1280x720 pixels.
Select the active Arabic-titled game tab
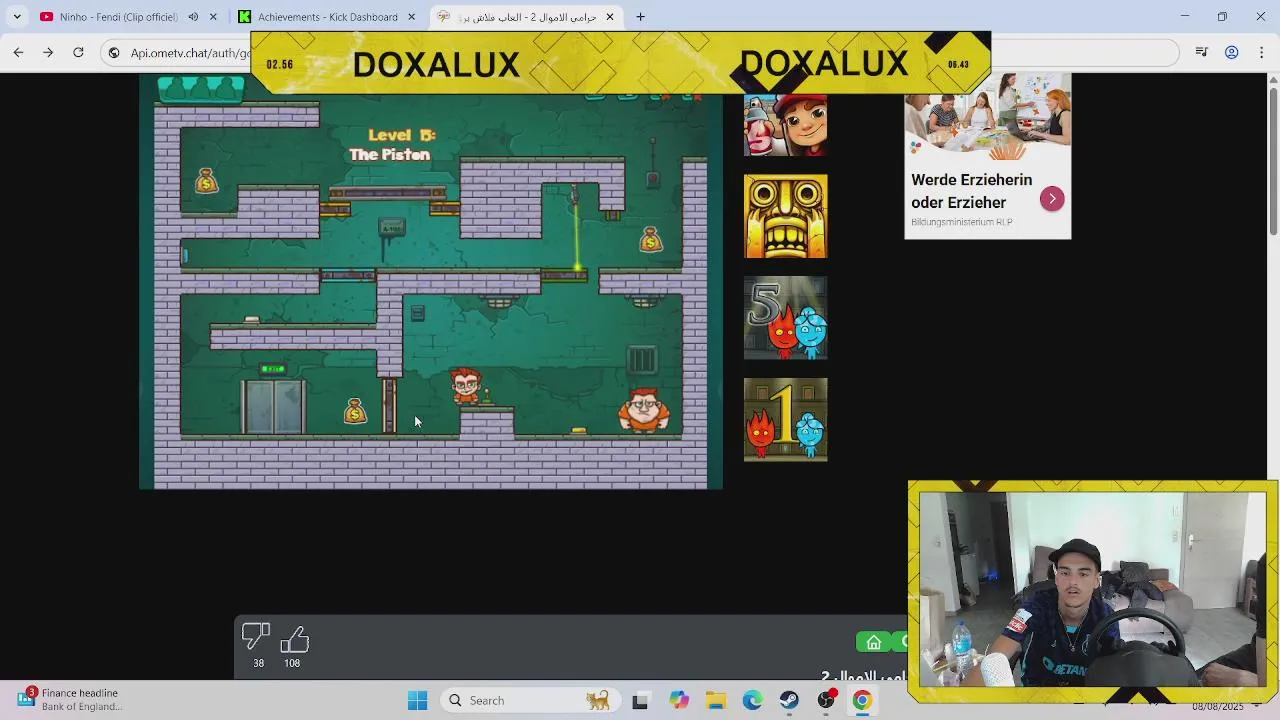tap(525, 17)
